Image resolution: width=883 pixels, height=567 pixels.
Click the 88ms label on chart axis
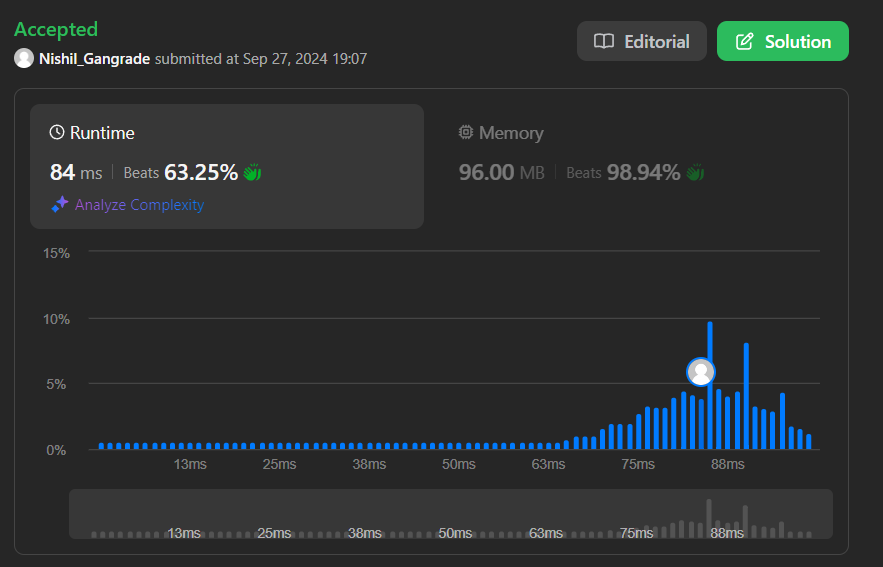tap(728, 465)
